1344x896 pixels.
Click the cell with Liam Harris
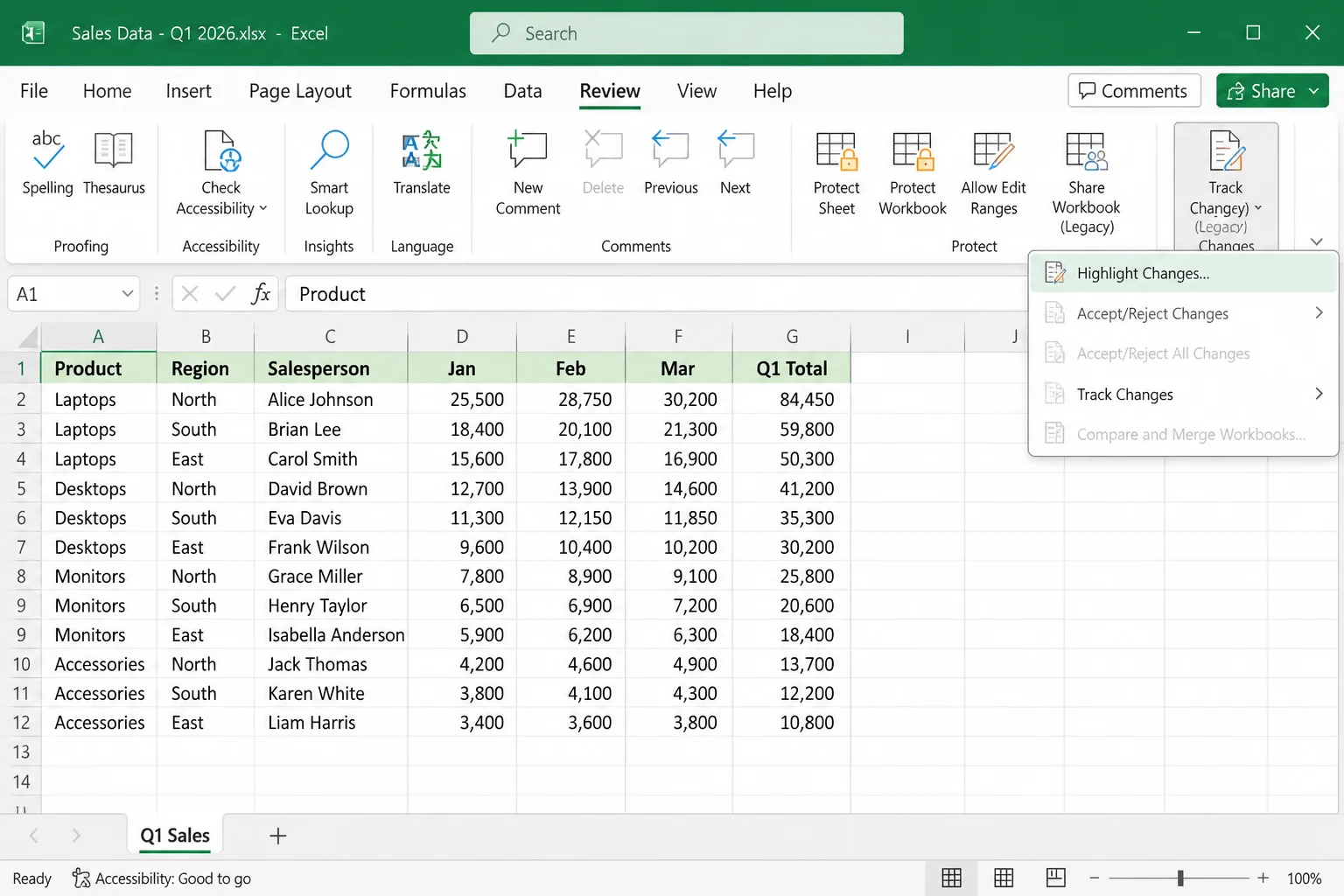(x=330, y=723)
